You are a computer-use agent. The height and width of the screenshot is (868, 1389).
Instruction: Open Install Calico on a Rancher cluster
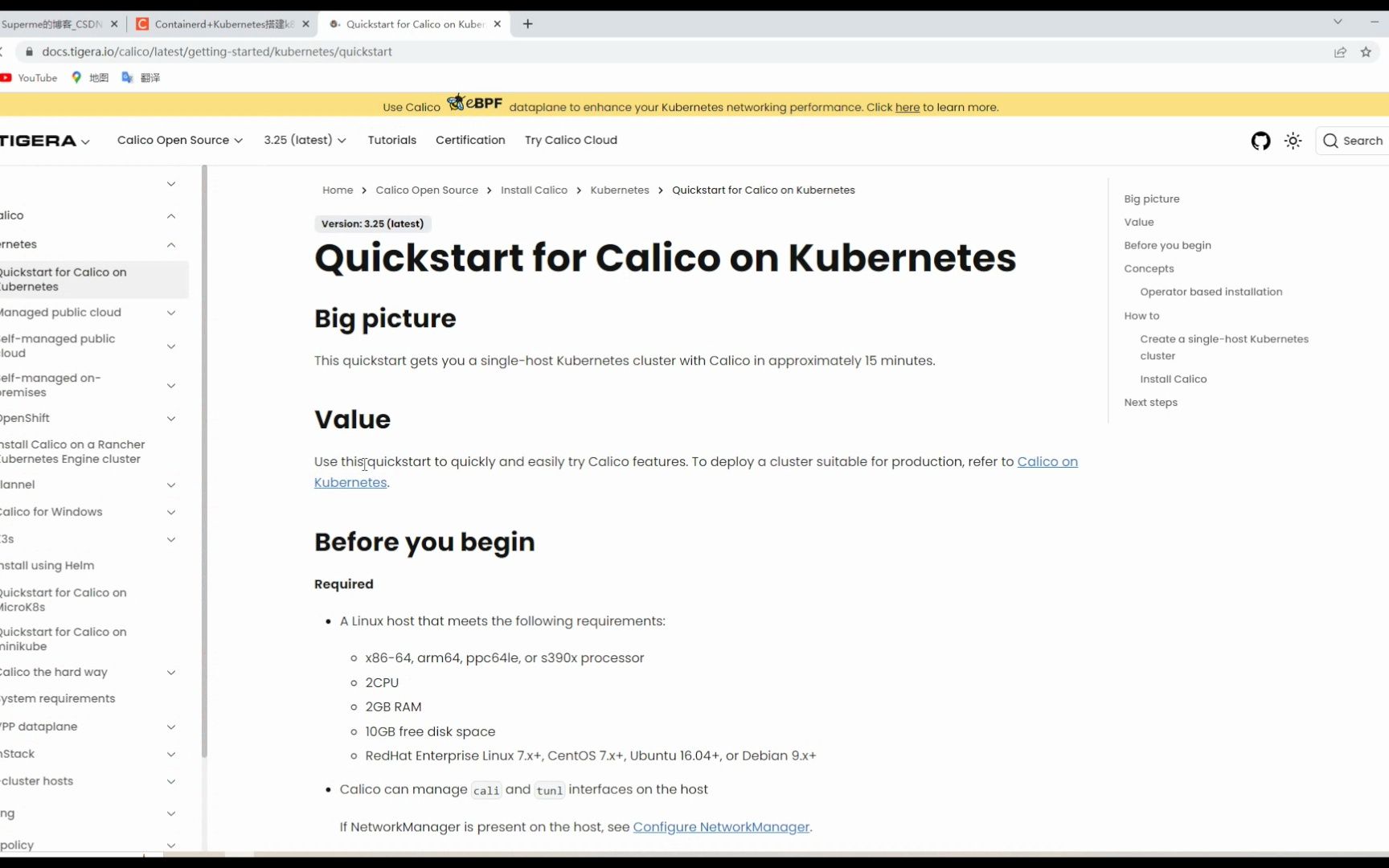[72, 452]
